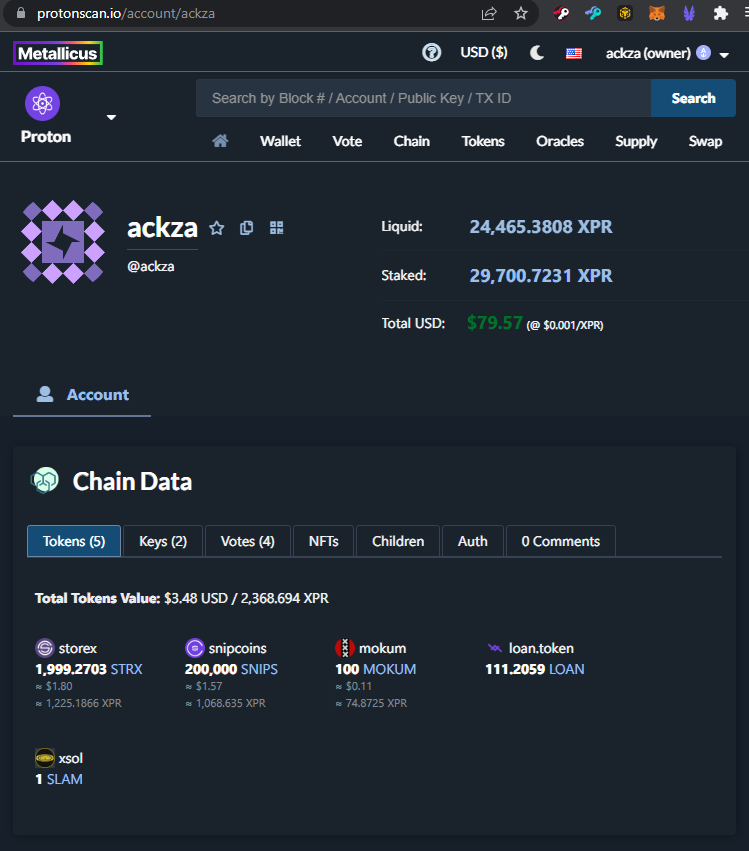Open the purple extension icon
This screenshot has width=749, height=851.
point(689,13)
